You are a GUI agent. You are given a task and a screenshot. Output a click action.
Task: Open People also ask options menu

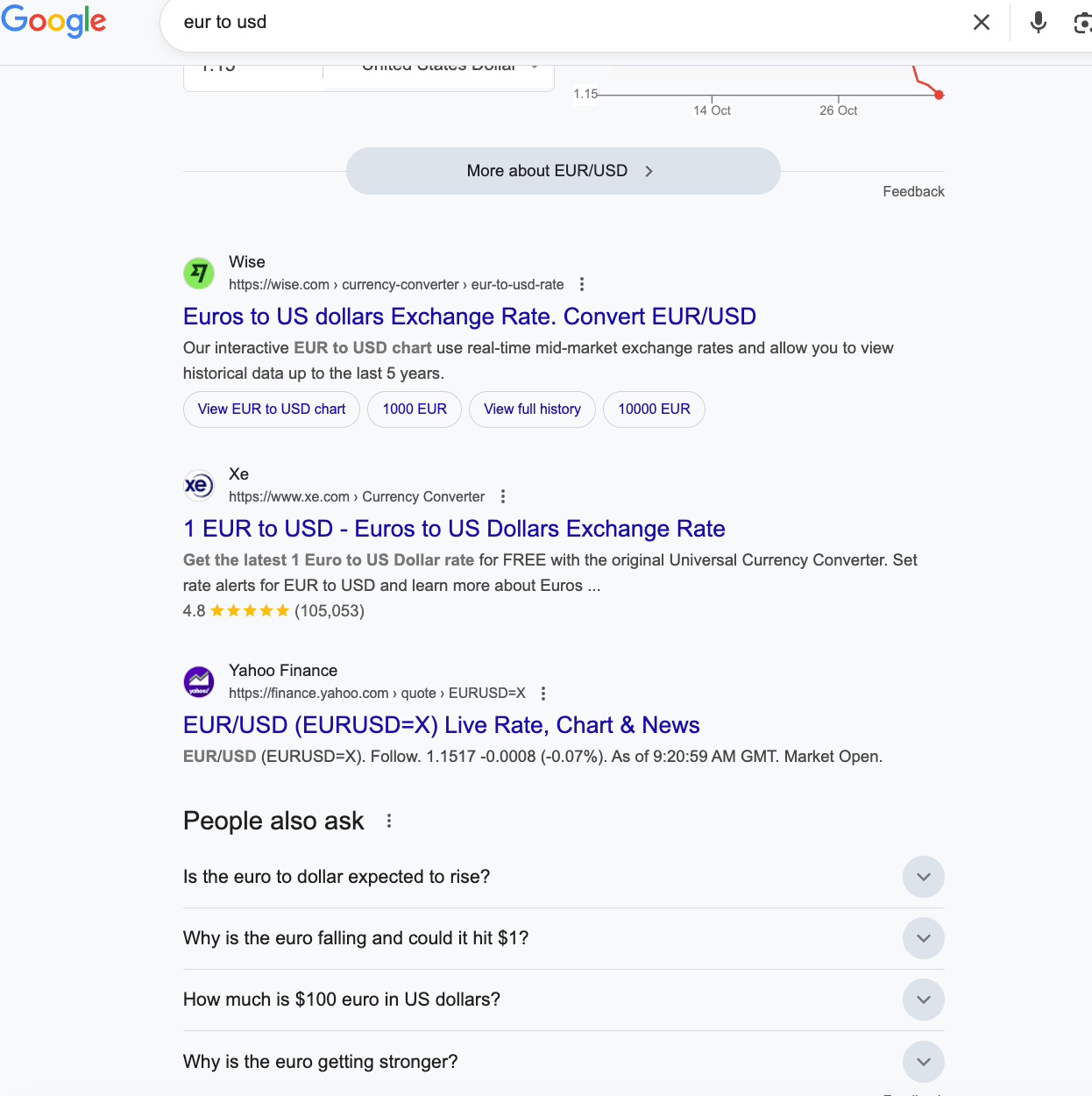tap(389, 821)
